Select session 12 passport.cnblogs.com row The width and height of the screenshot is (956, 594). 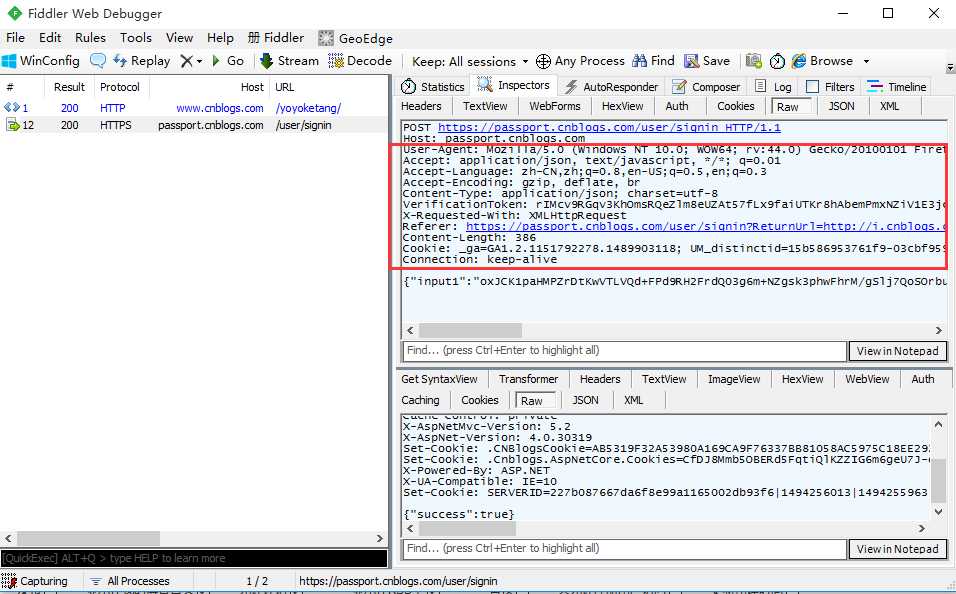coord(194,125)
